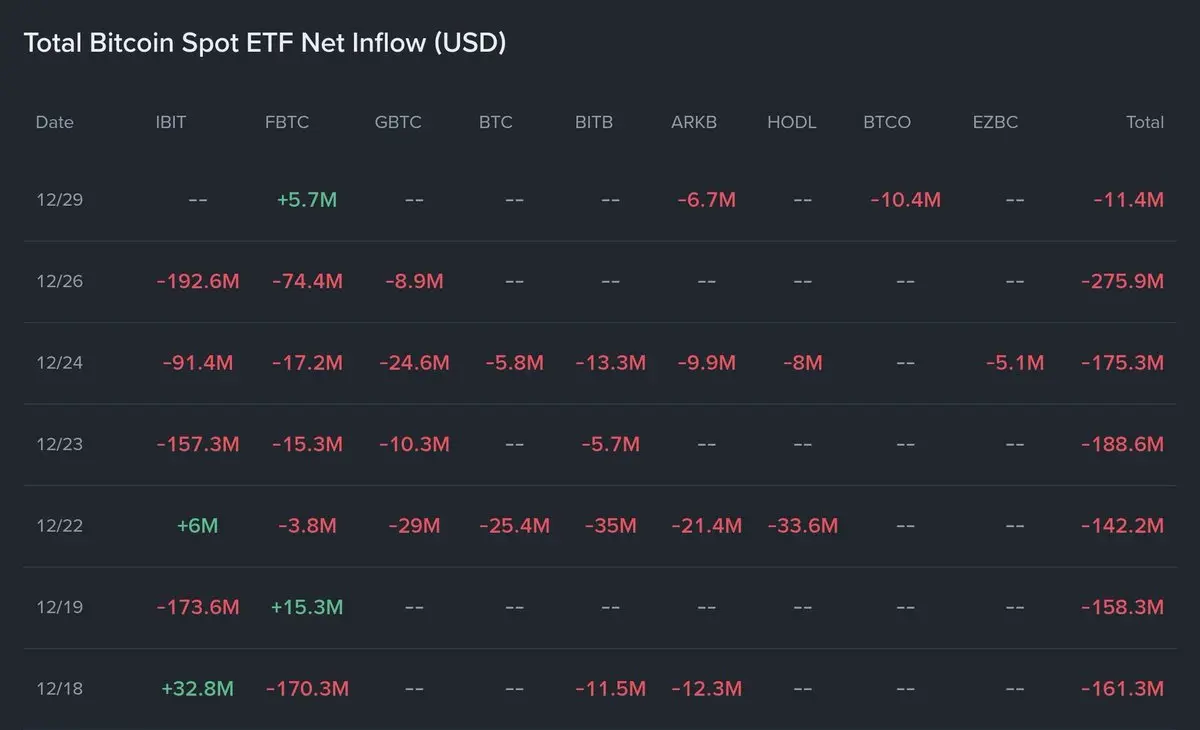Click HODL -33.6M value on 12/22
Image resolution: width=1200 pixels, height=730 pixels.
tap(802, 526)
